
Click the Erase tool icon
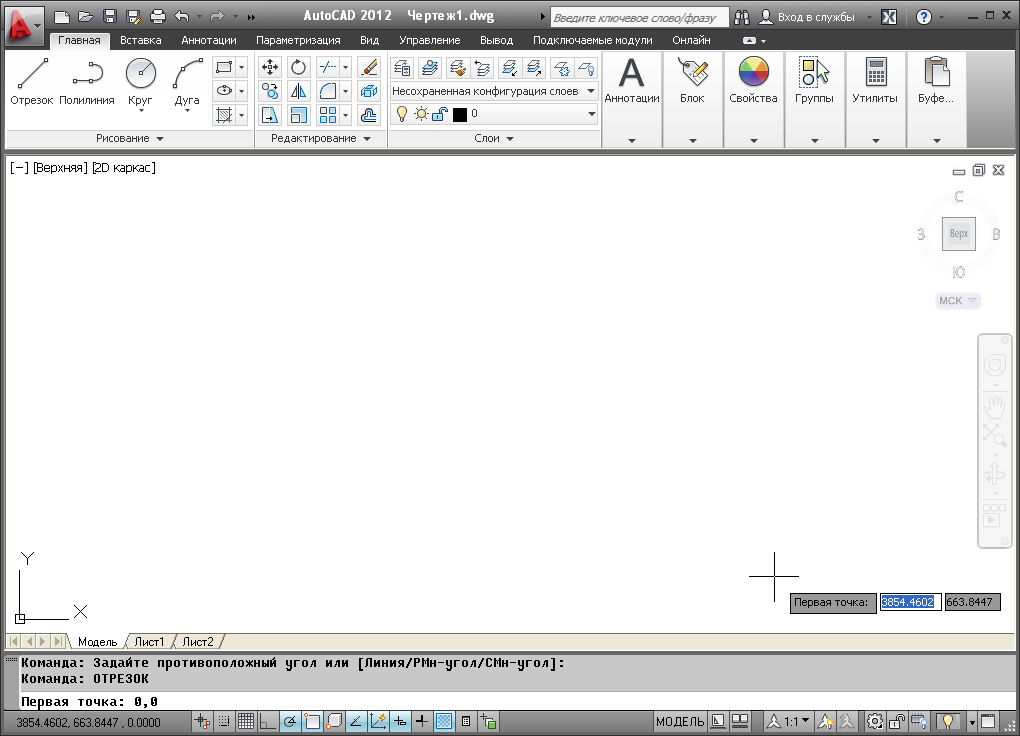369,67
